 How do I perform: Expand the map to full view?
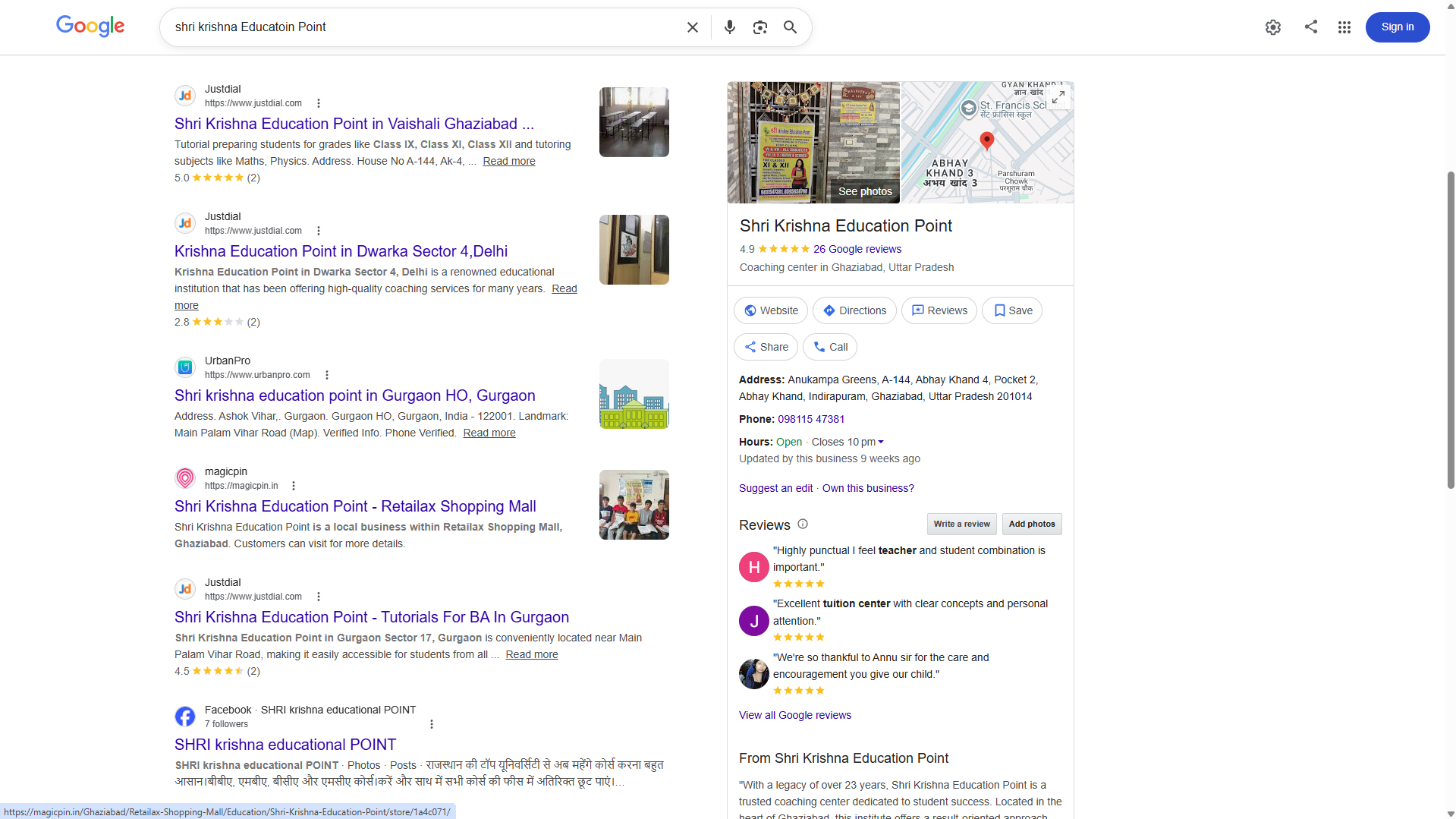tap(1058, 97)
